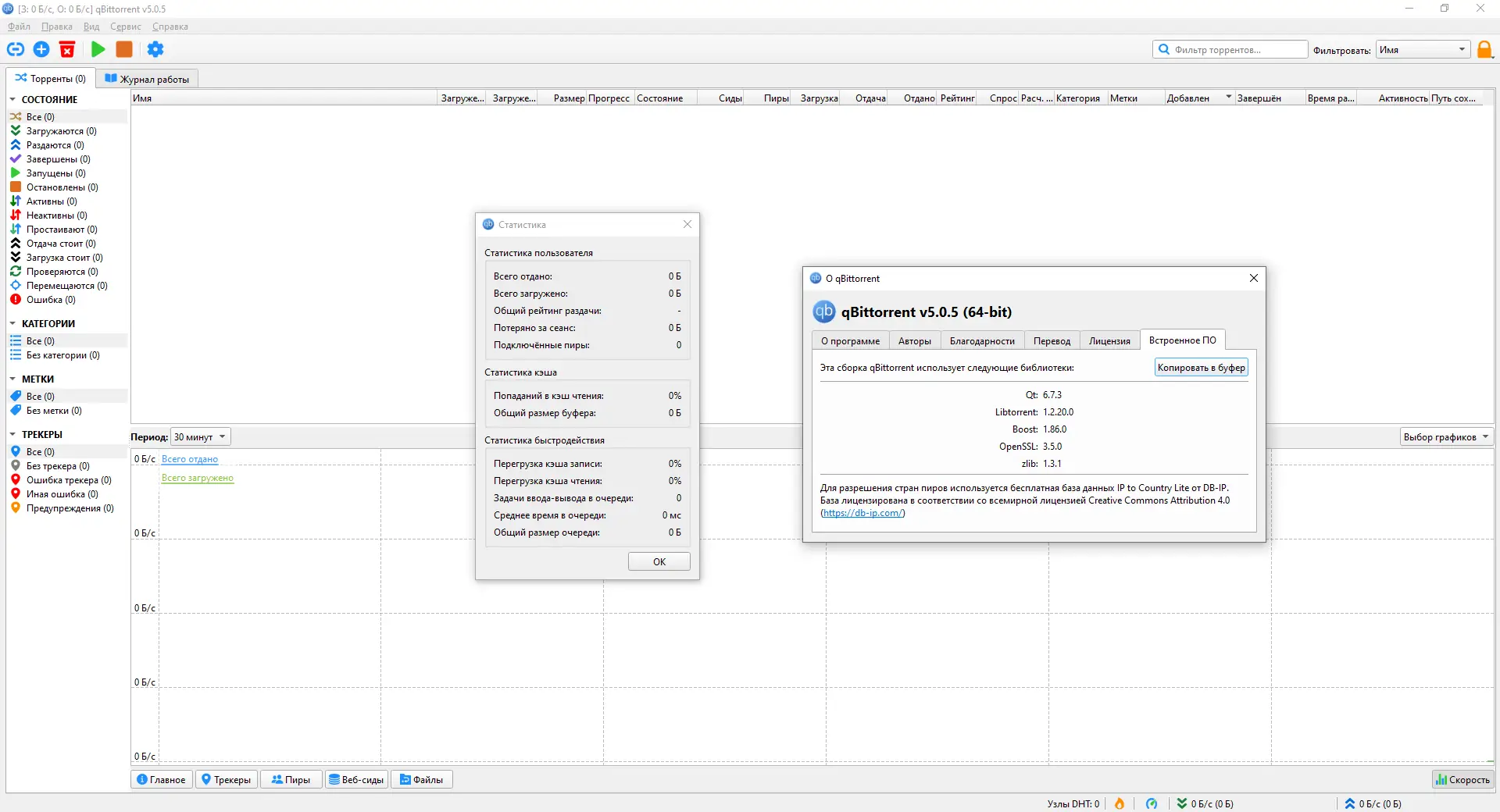Image resolution: width=1500 pixels, height=812 pixels.
Task: Open the Перевод tab in About dialog
Action: 1052,341
